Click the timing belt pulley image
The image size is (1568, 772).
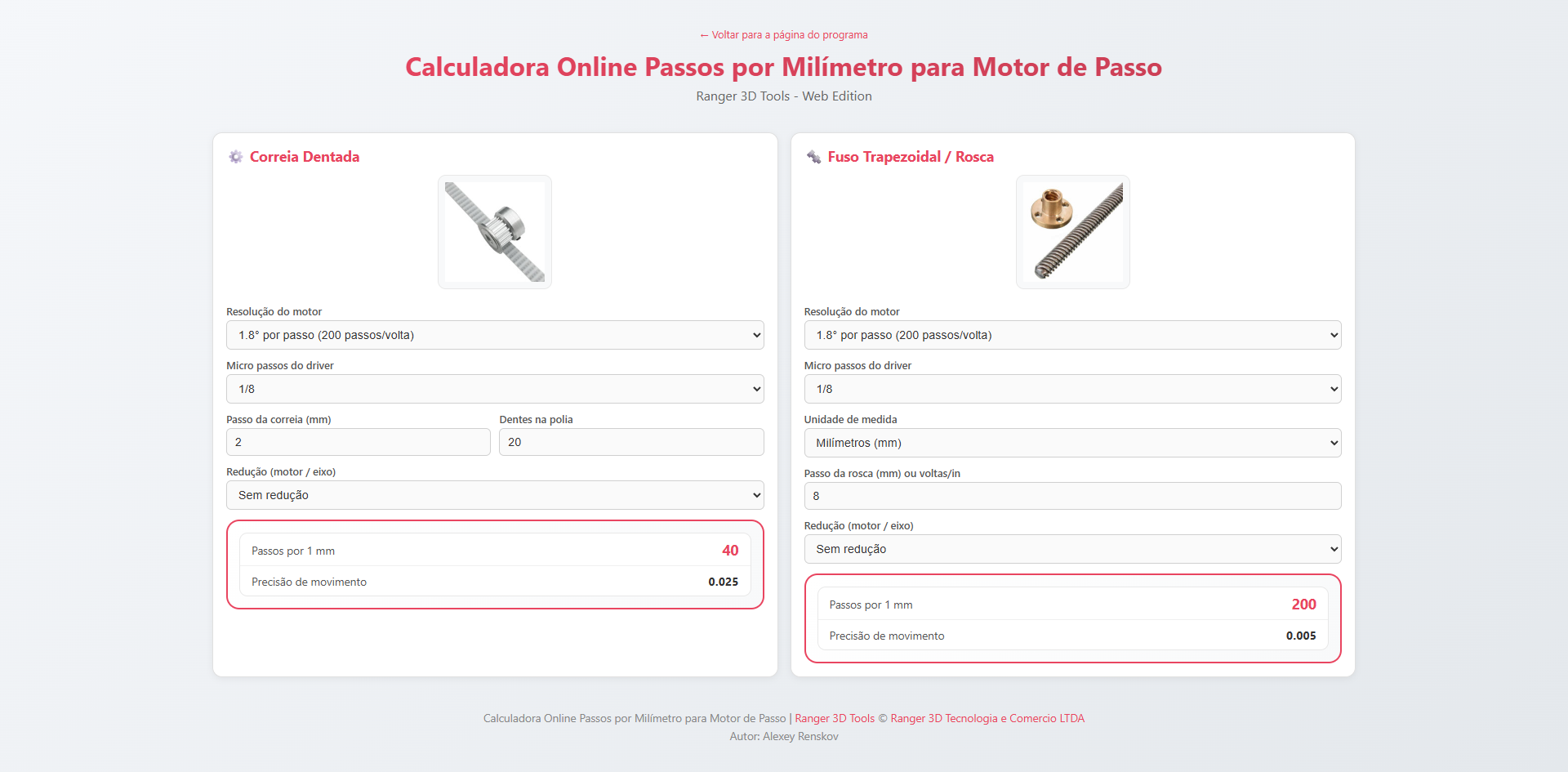click(494, 232)
